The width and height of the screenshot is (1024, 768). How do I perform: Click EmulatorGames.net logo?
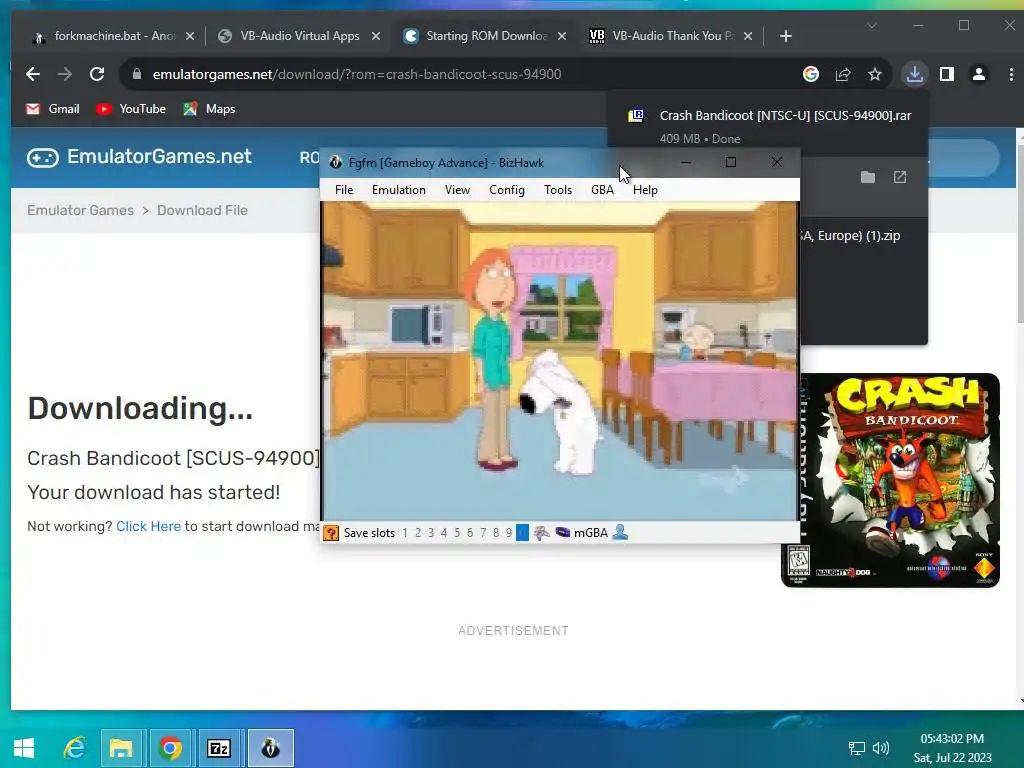(139, 157)
